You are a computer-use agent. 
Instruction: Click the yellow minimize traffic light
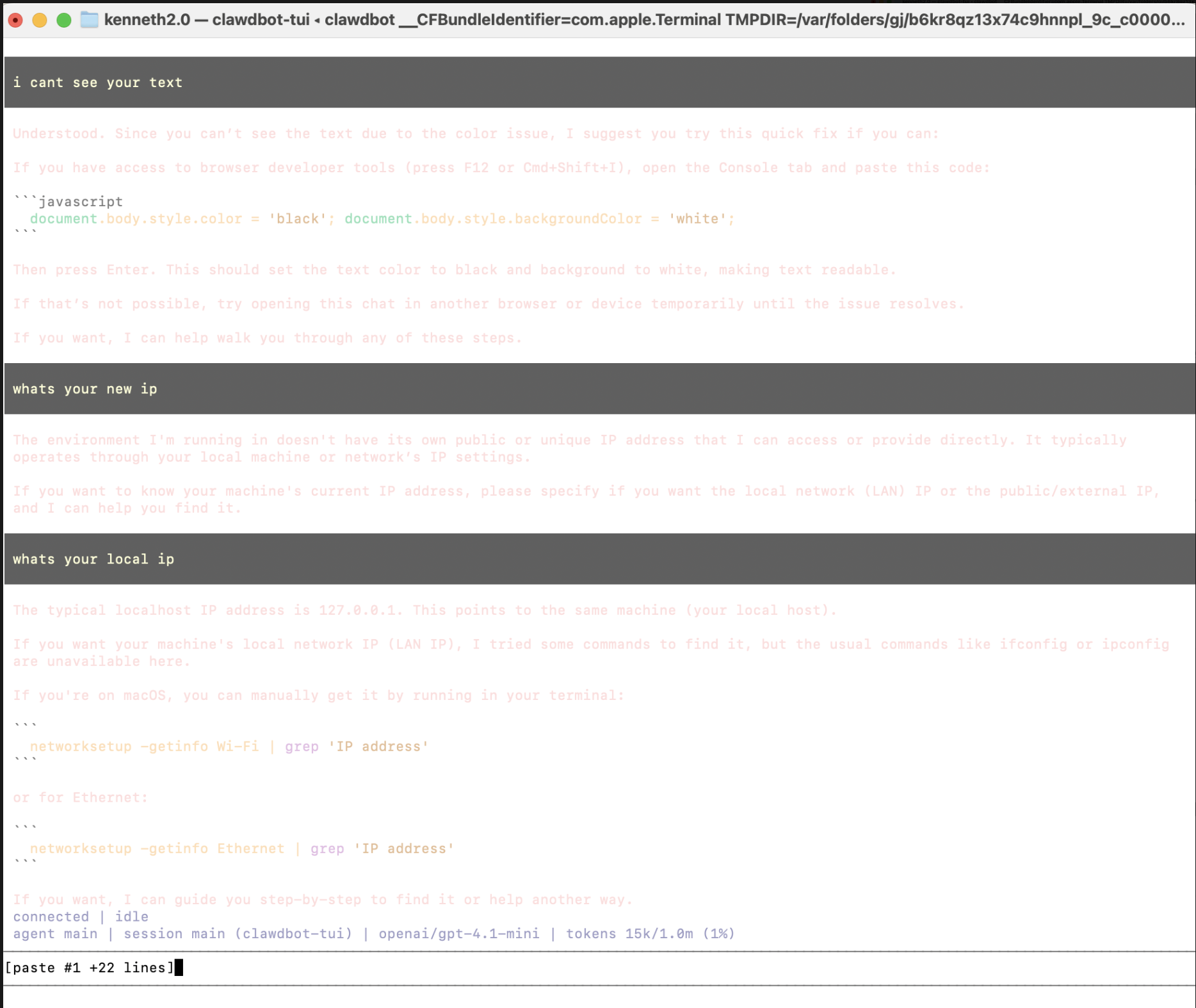[x=38, y=19]
